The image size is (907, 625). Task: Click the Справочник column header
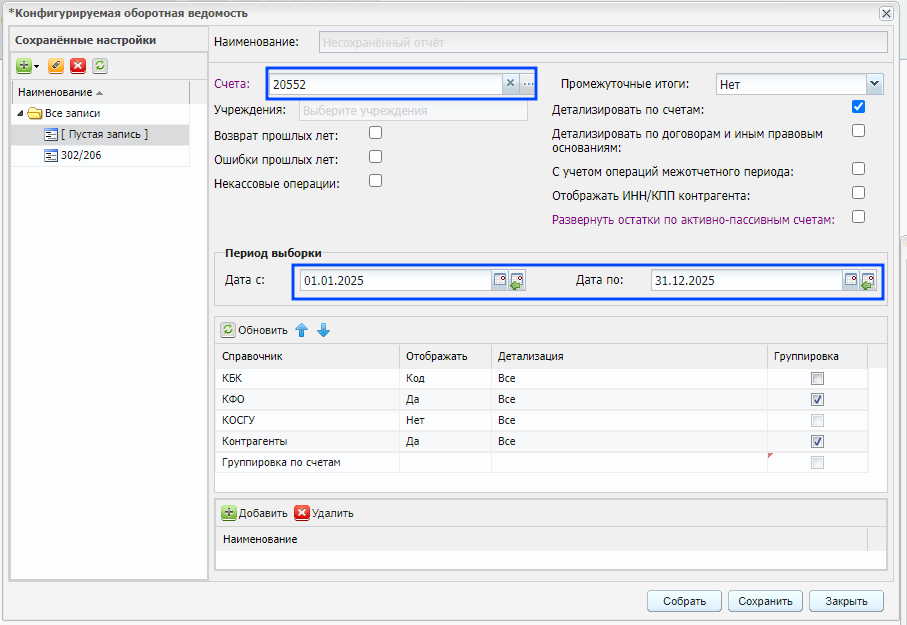[307, 356]
